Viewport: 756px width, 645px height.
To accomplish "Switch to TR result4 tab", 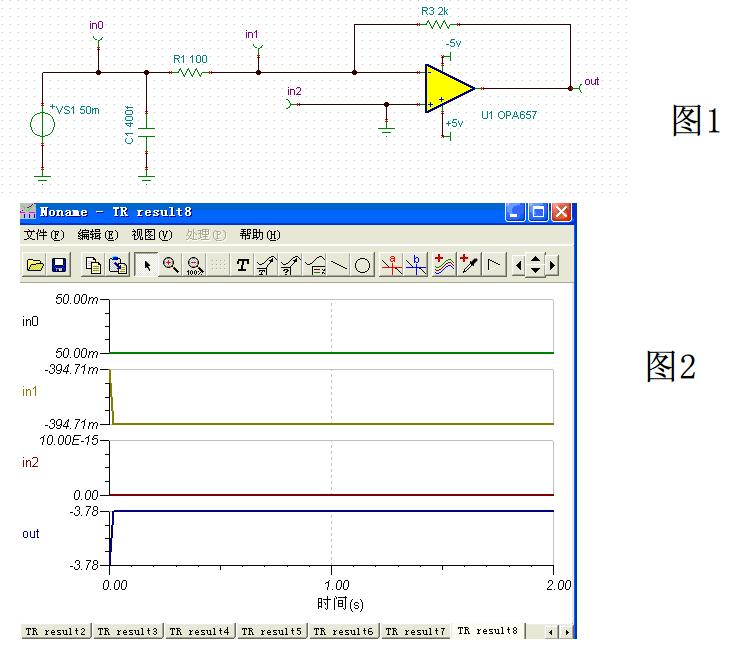I will (x=200, y=632).
